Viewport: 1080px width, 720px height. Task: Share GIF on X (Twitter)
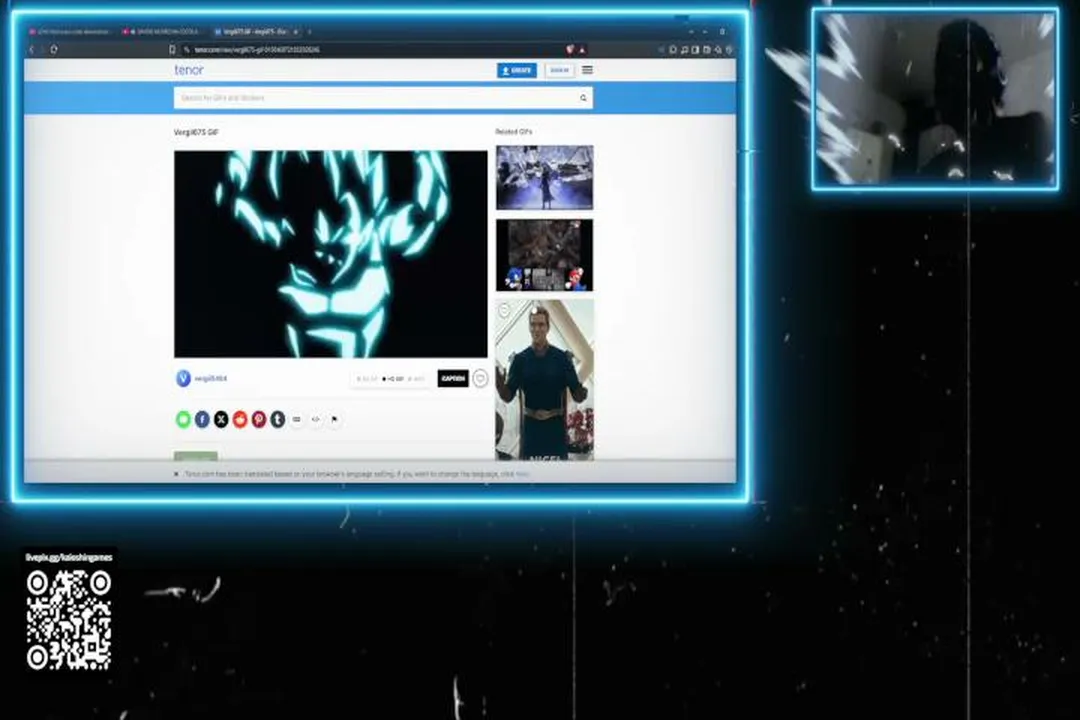pos(221,419)
